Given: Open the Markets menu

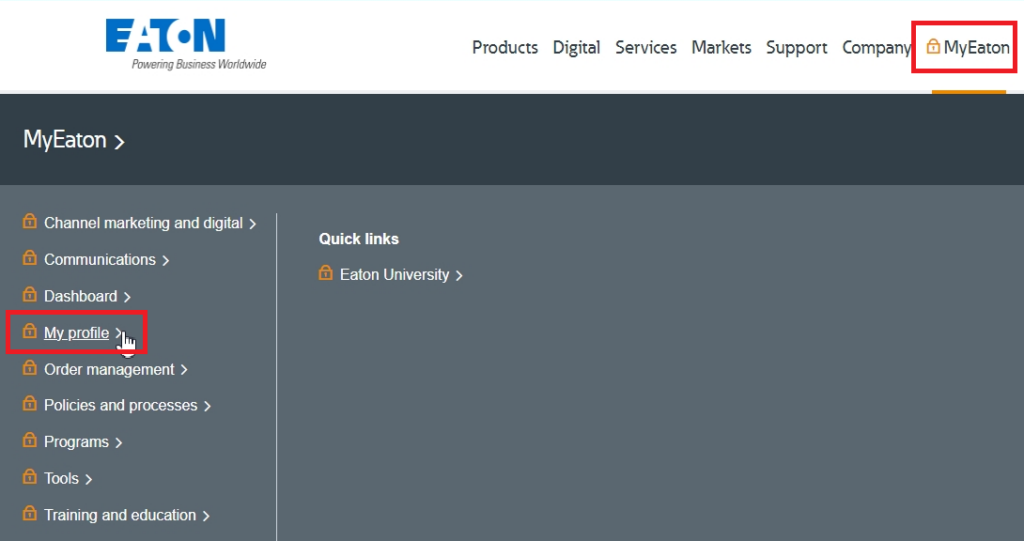Looking at the screenshot, I should tap(721, 47).
